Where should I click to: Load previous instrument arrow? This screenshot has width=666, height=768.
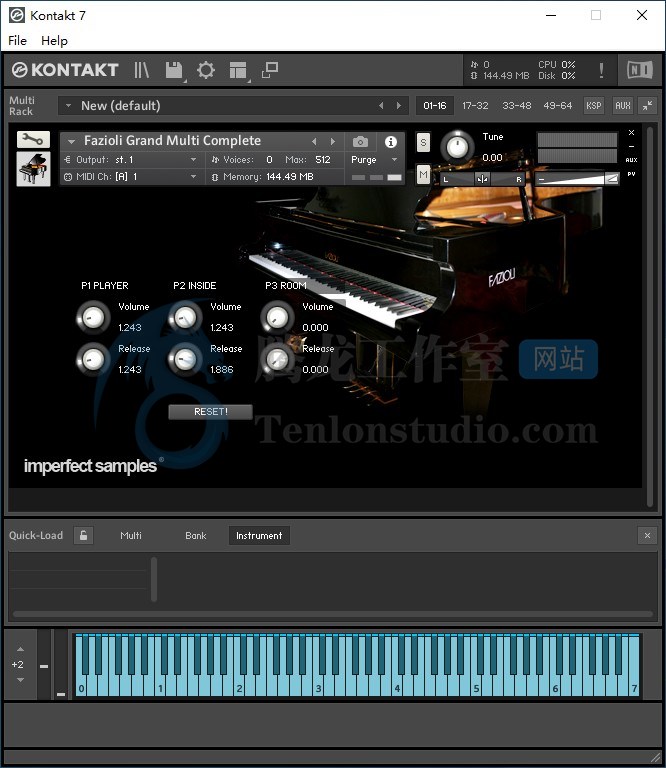tap(314, 142)
